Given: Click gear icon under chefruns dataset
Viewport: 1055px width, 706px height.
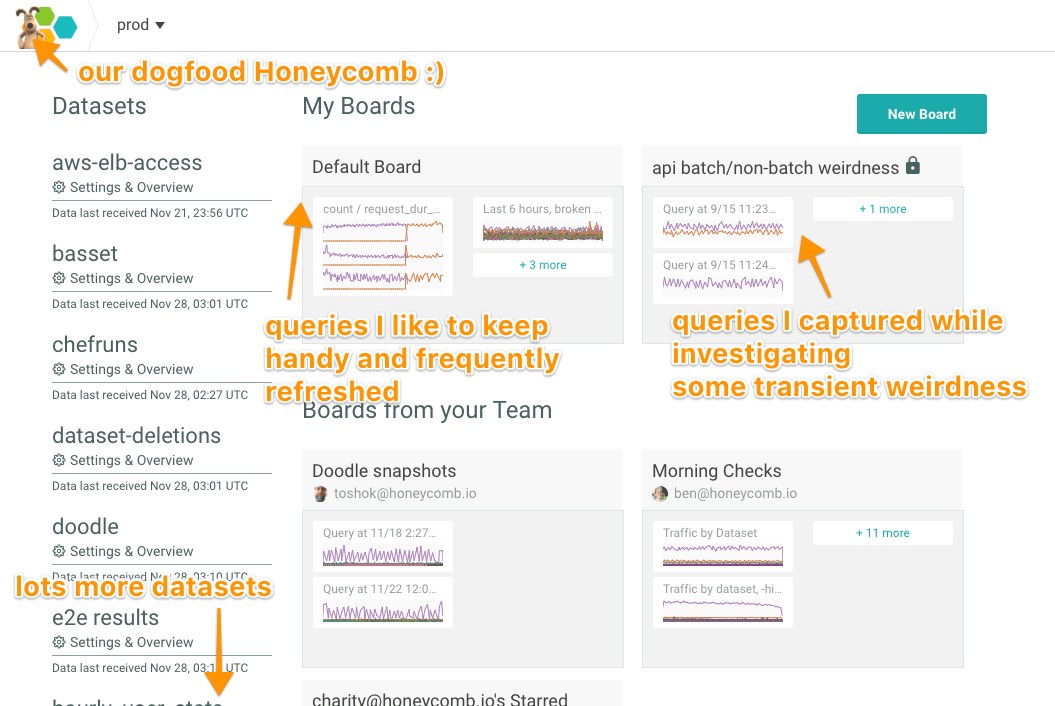Looking at the screenshot, I should pyautogui.click(x=59, y=370).
